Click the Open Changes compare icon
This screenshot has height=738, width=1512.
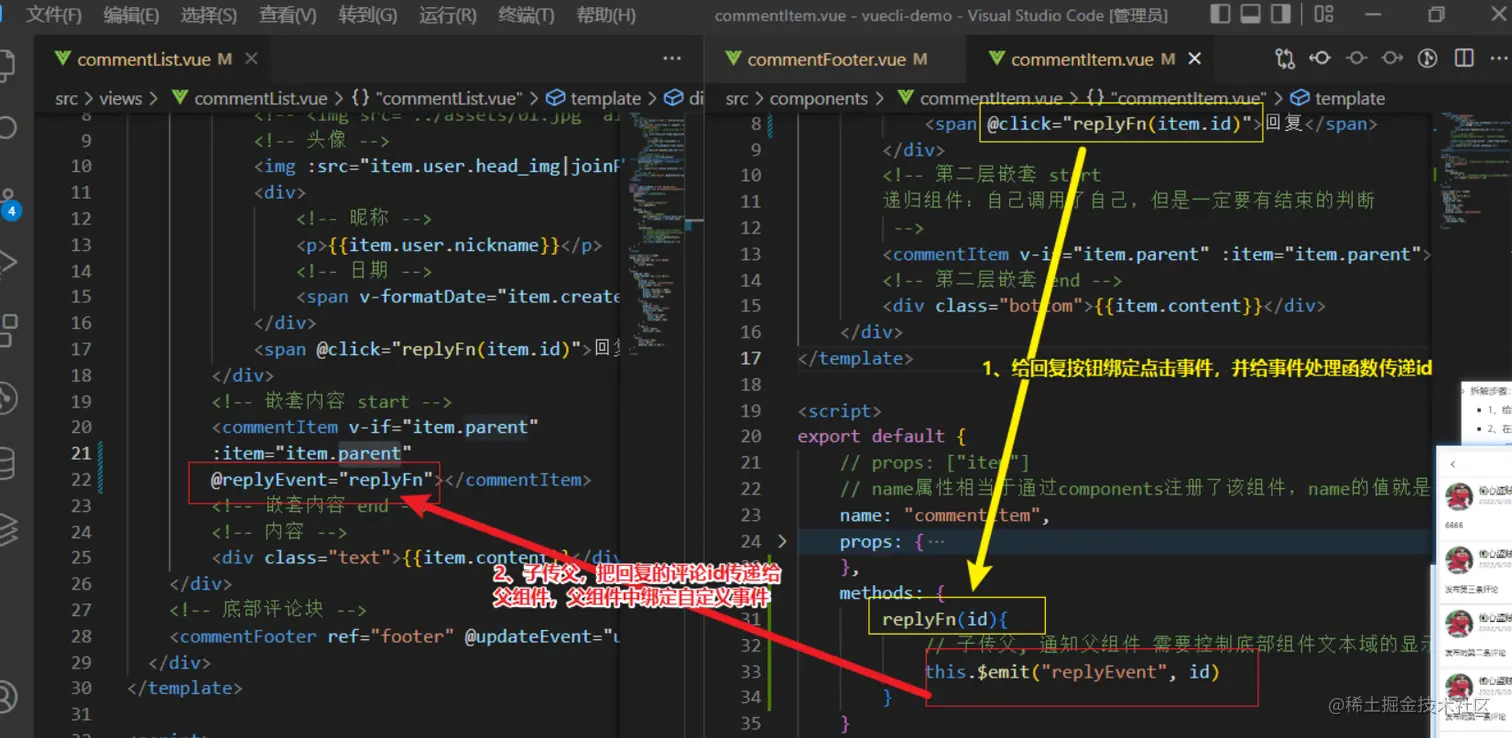click(1285, 59)
